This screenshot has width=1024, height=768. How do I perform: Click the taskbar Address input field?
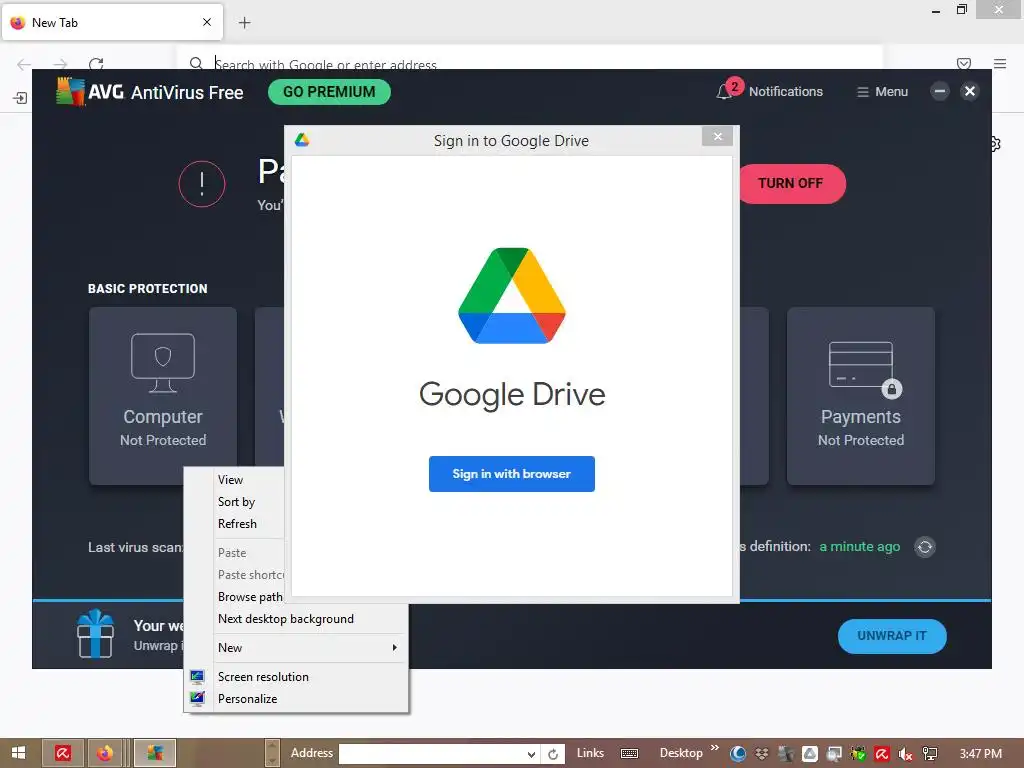(x=432, y=754)
